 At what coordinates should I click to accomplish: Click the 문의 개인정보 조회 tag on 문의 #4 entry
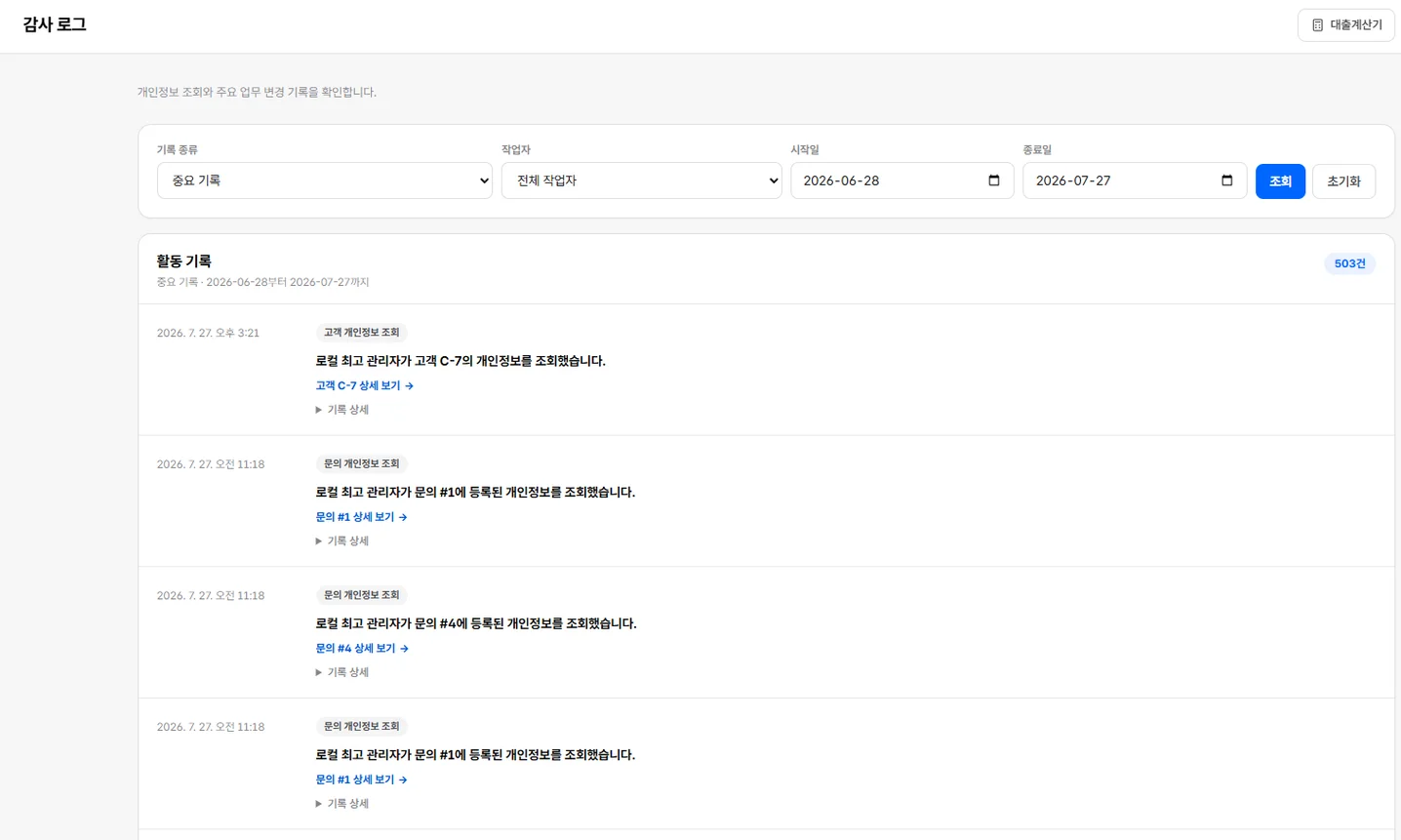tap(361, 595)
